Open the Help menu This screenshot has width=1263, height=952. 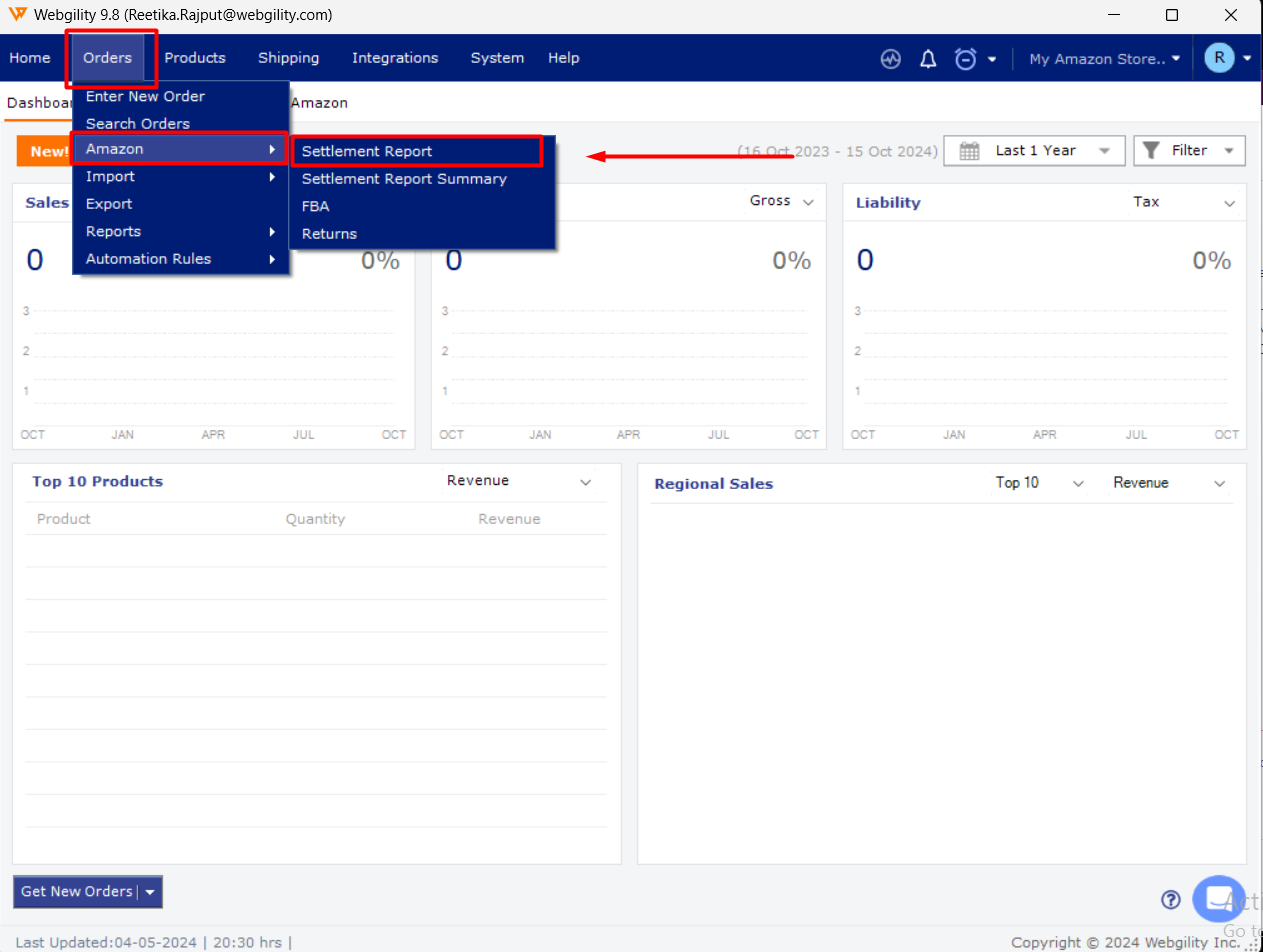pyautogui.click(x=564, y=58)
